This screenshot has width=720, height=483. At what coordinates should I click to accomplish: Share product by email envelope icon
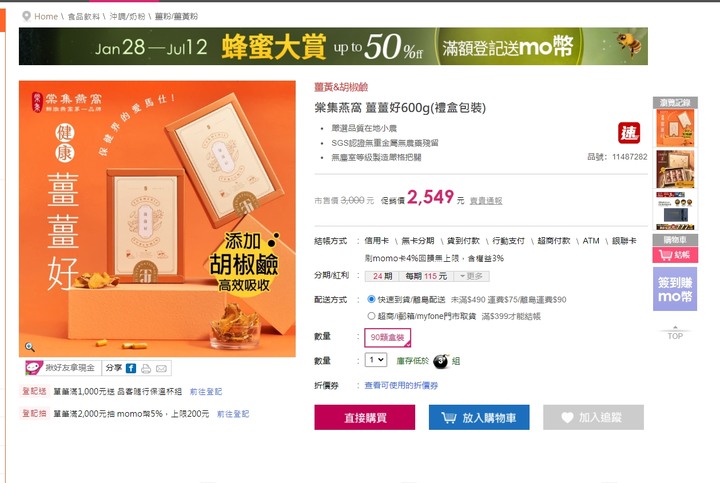[161, 368]
